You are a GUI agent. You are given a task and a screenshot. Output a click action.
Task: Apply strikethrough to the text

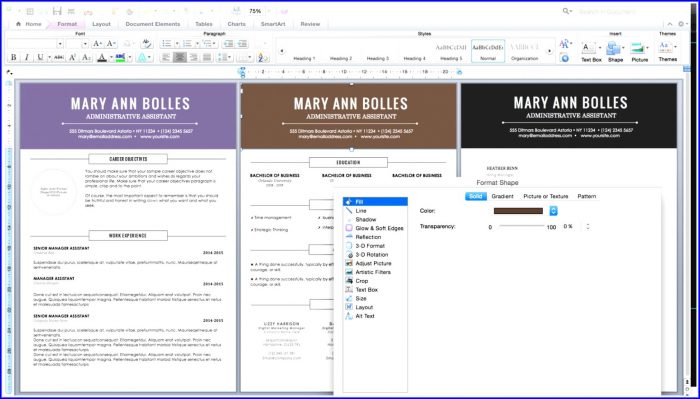59,57
